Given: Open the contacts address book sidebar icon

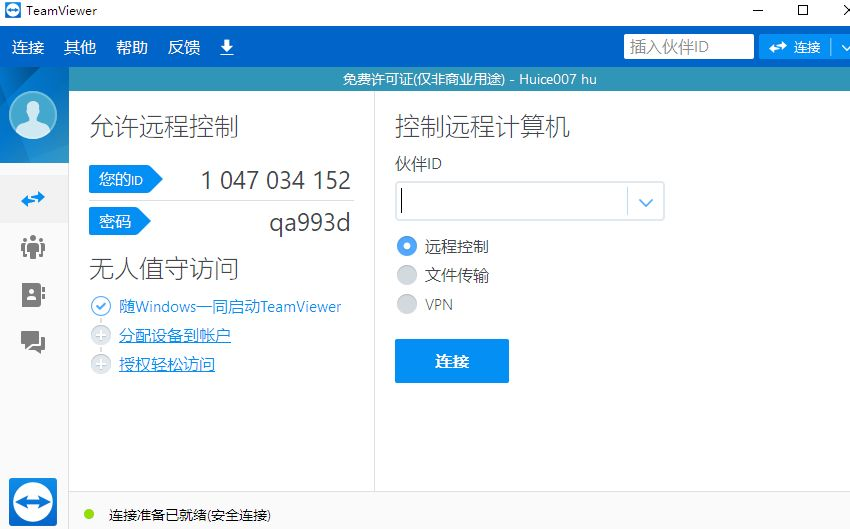Looking at the screenshot, I should (33, 295).
